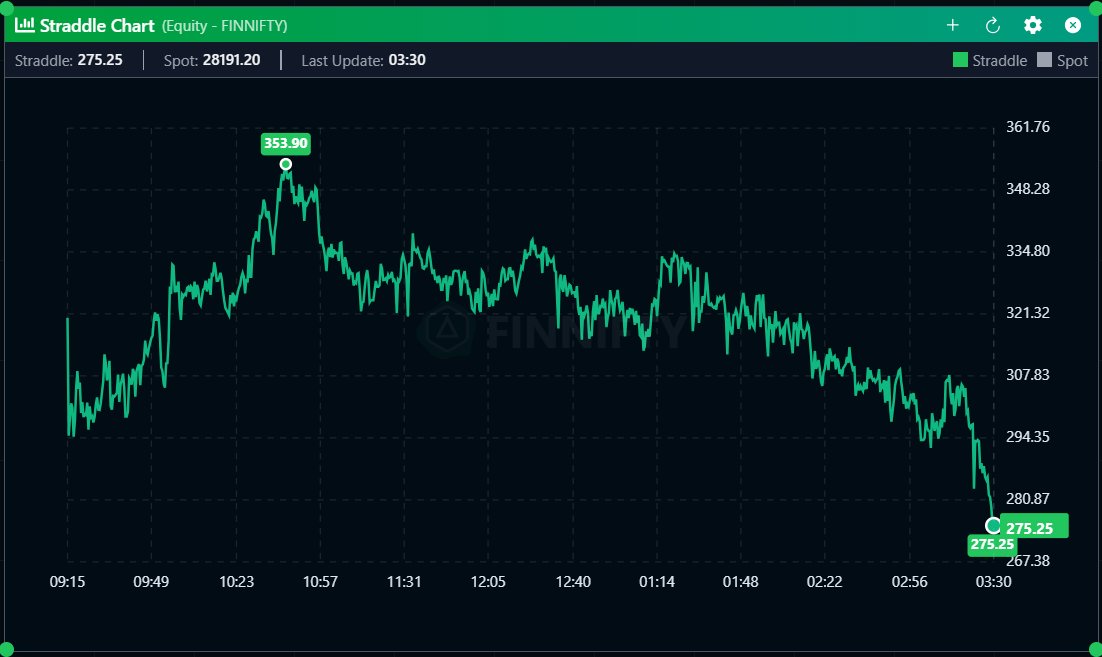The image size is (1102, 657).
Task: Click the 275.25 price axis label
Action: (1034, 526)
